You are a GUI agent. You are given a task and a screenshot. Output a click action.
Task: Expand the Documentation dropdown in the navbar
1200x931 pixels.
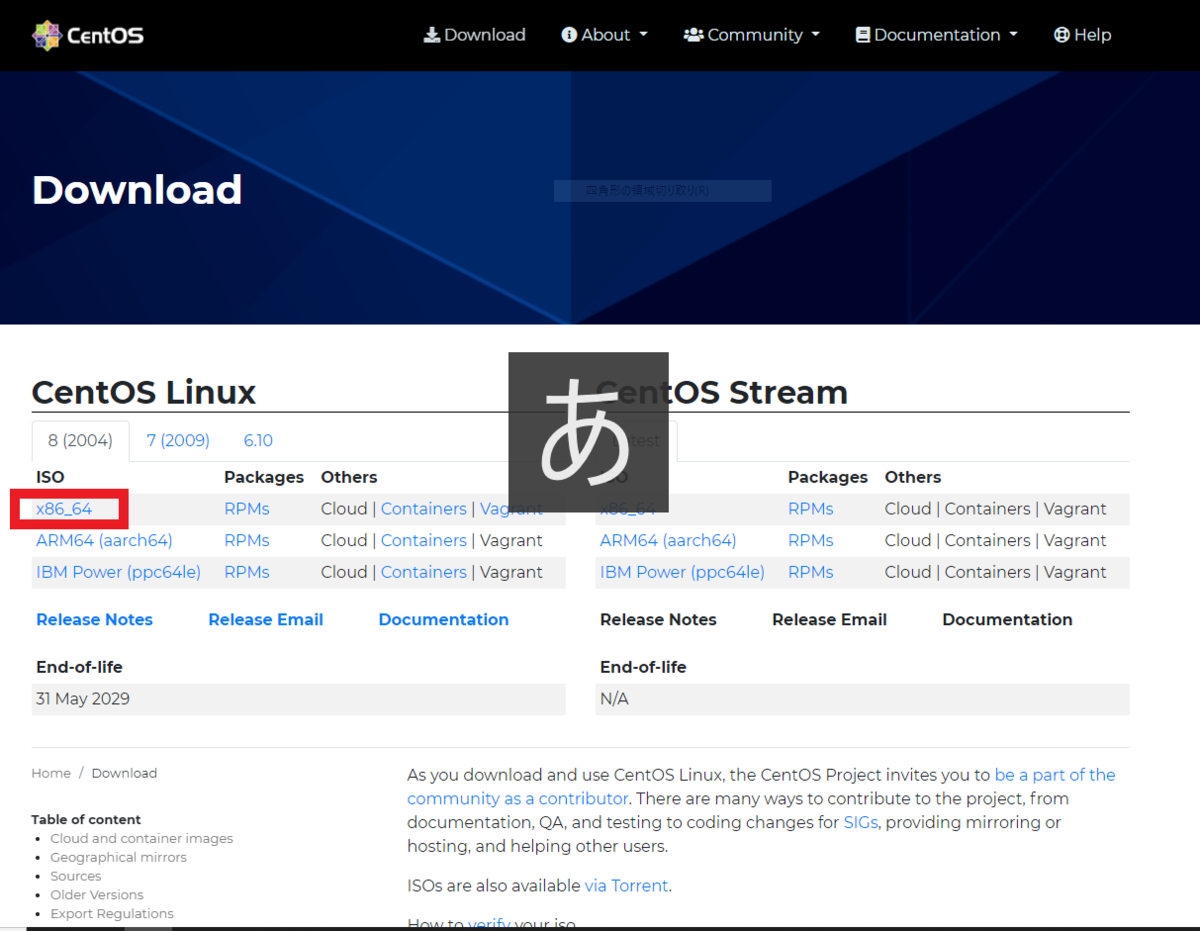coord(937,35)
